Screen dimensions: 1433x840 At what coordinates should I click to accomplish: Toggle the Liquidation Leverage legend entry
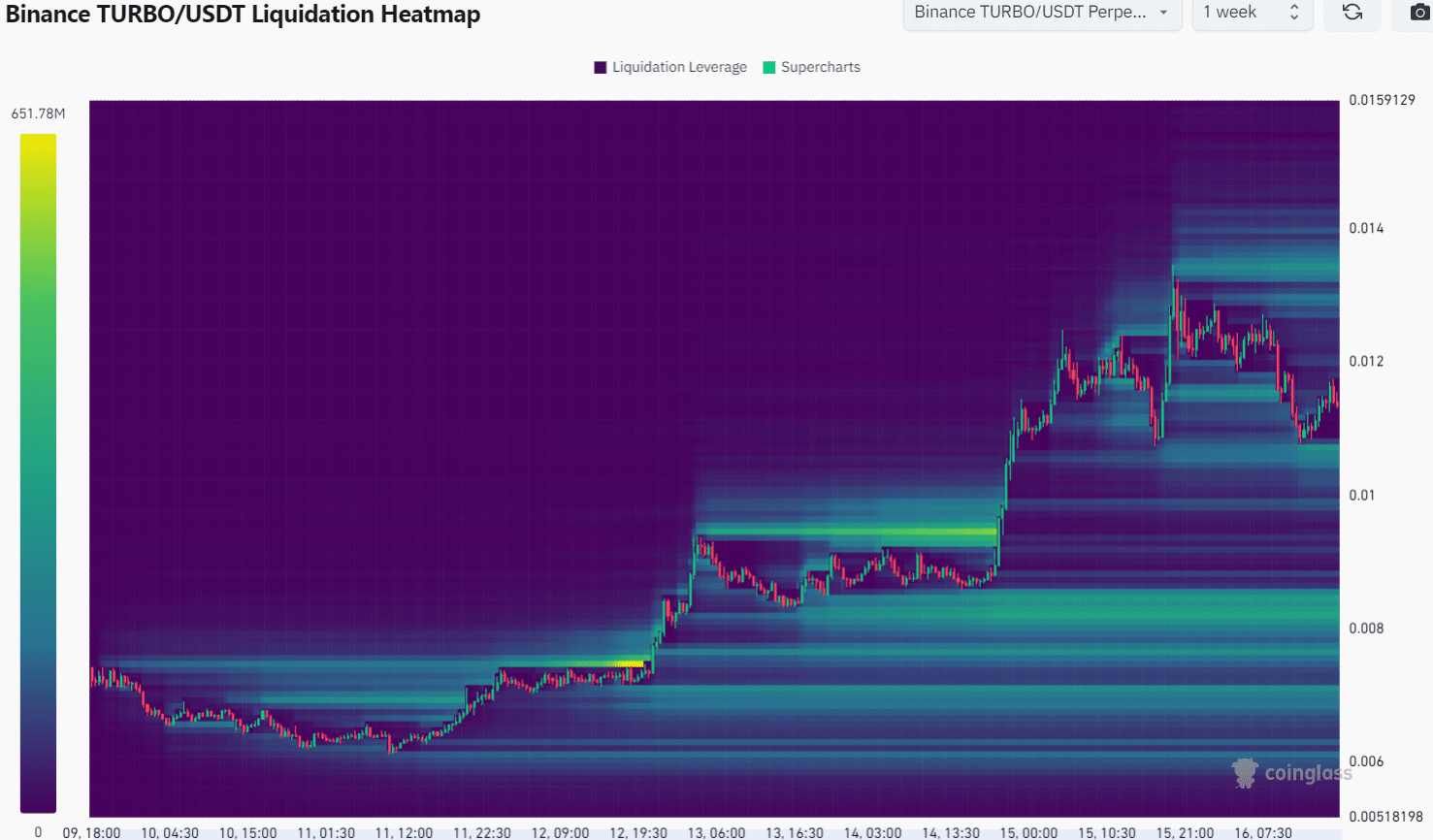click(x=670, y=67)
